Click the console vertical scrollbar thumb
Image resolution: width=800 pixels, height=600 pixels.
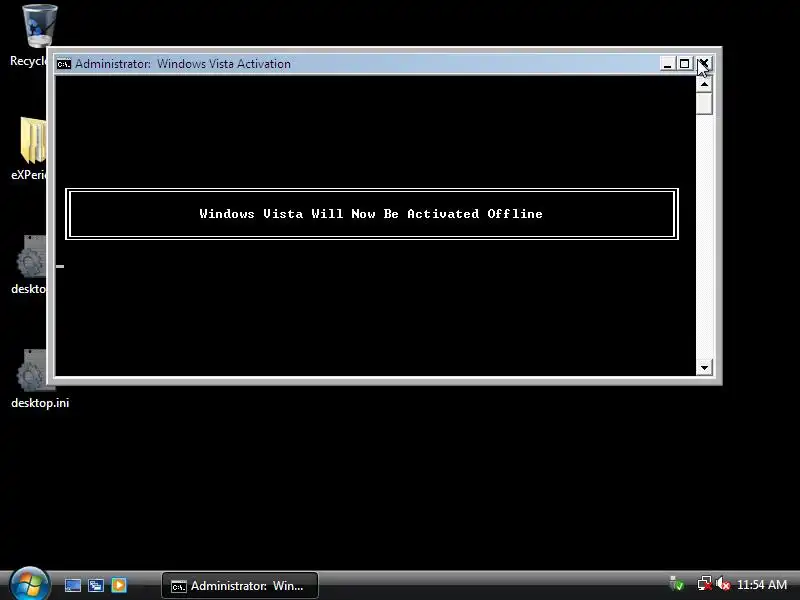pyautogui.click(x=704, y=104)
